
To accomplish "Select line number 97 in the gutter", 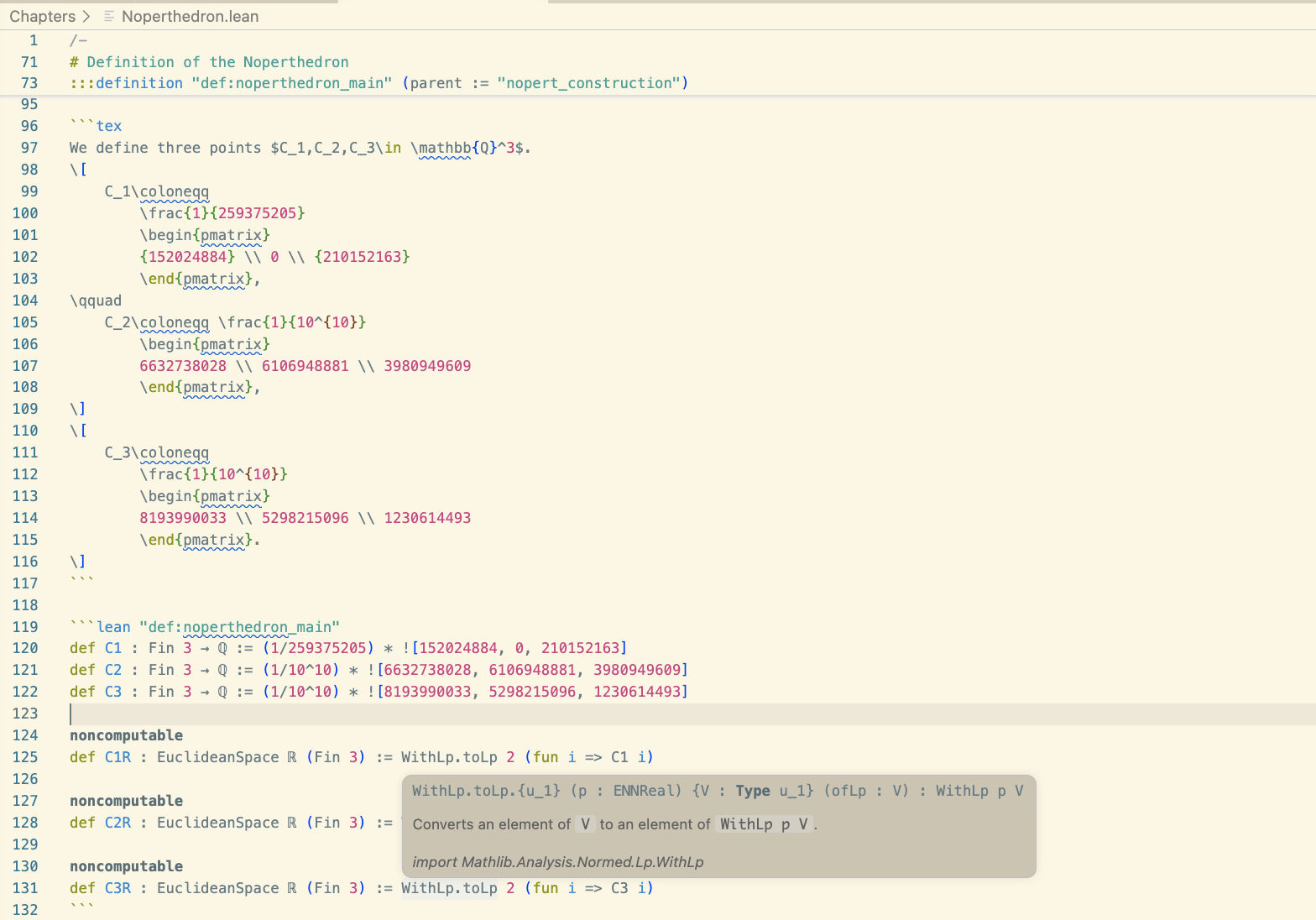I will [x=29, y=148].
